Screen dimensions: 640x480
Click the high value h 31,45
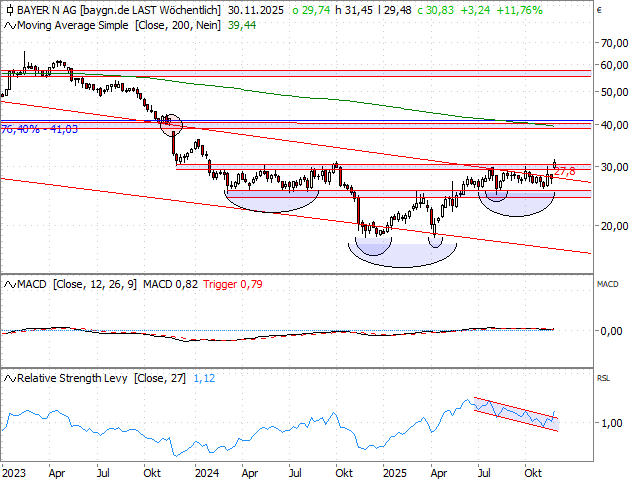(x=354, y=10)
